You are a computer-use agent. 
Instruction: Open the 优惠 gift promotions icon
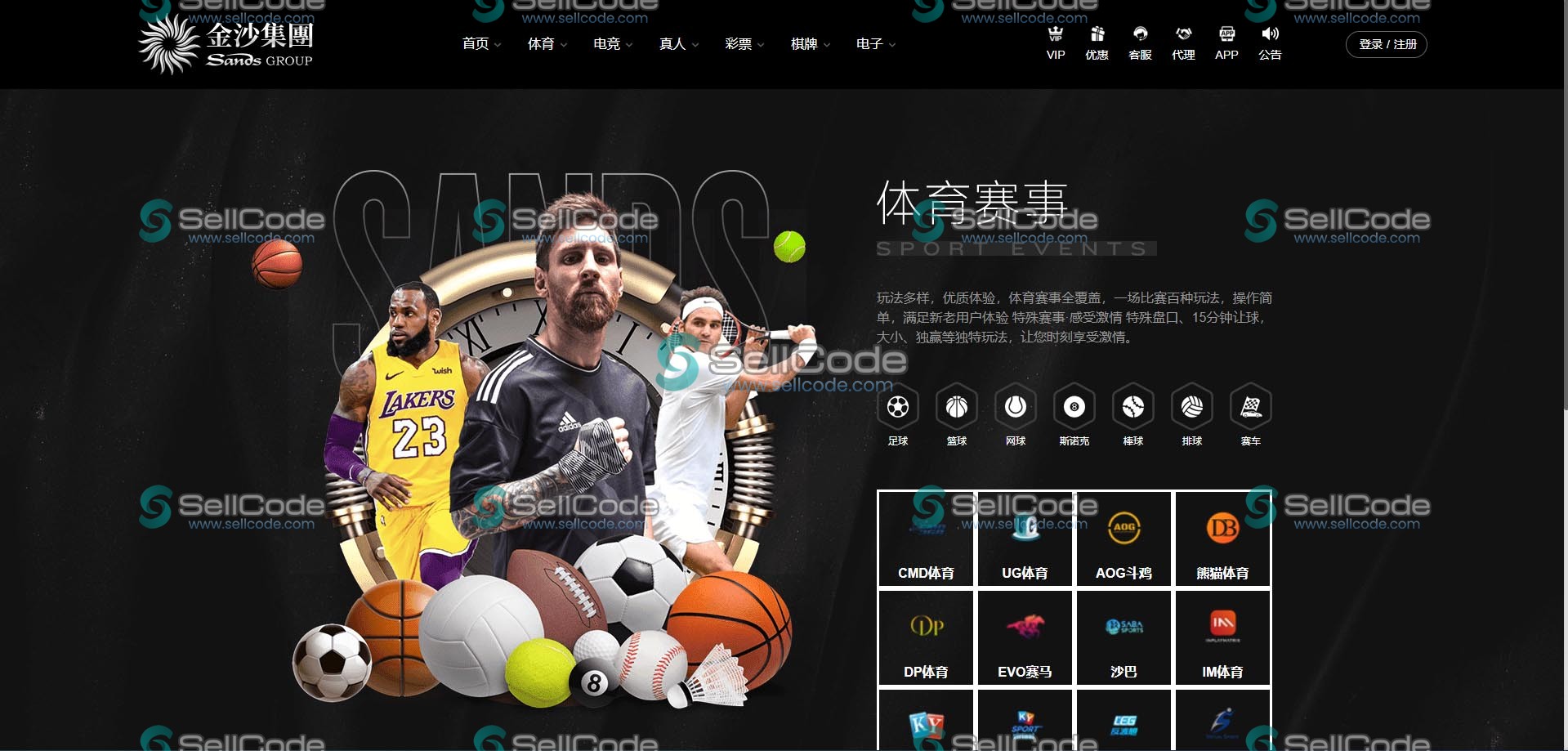(1097, 35)
